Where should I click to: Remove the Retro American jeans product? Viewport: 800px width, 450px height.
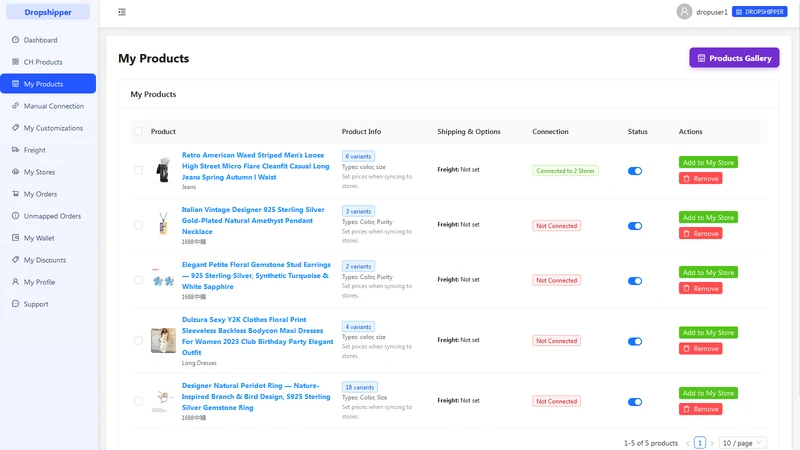701,179
